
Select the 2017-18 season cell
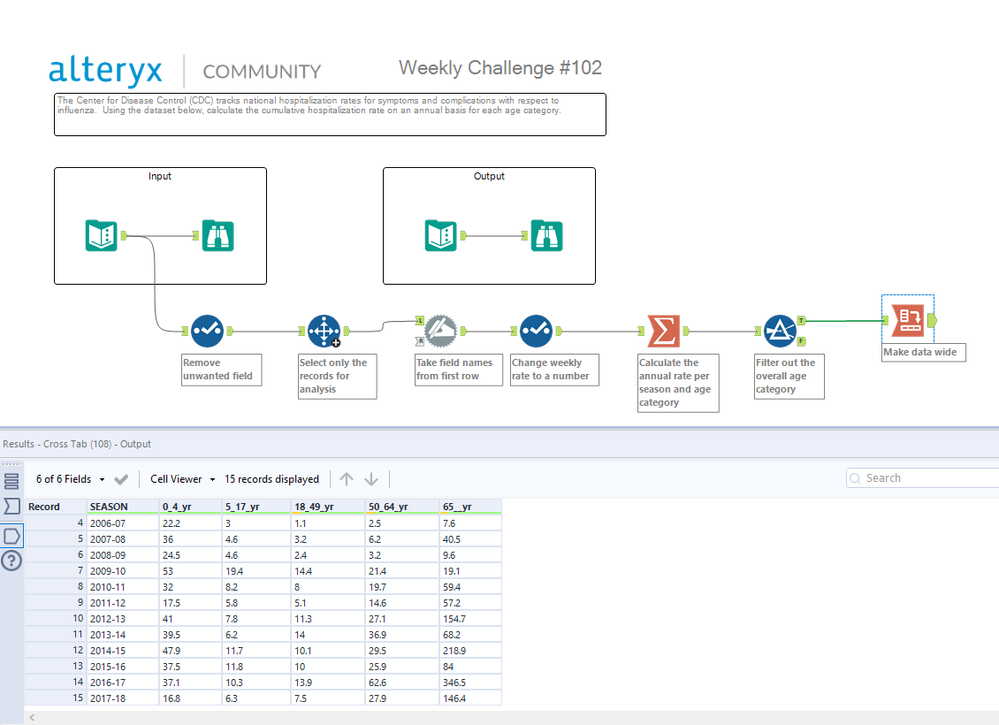coord(123,698)
